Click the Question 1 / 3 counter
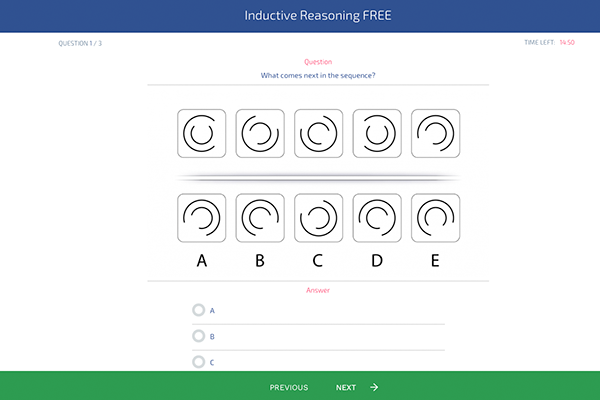Image resolution: width=600 pixels, height=400 pixels. coord(80,43)
